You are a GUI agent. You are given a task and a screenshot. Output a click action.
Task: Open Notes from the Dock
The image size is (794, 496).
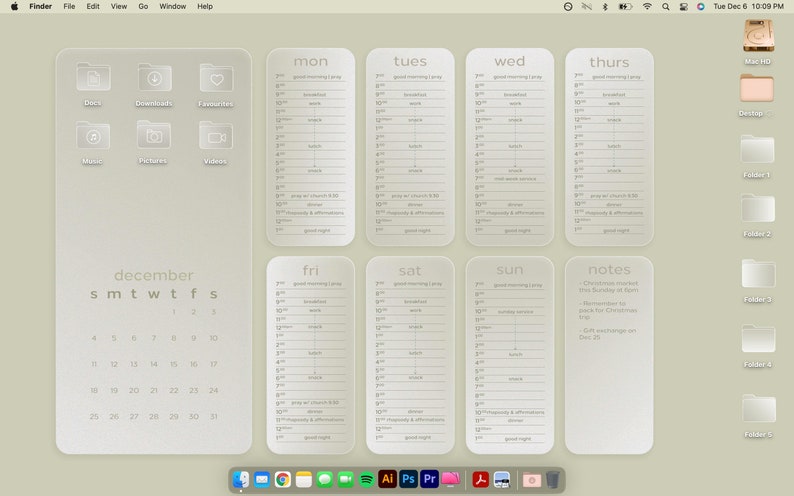(304, 479)
